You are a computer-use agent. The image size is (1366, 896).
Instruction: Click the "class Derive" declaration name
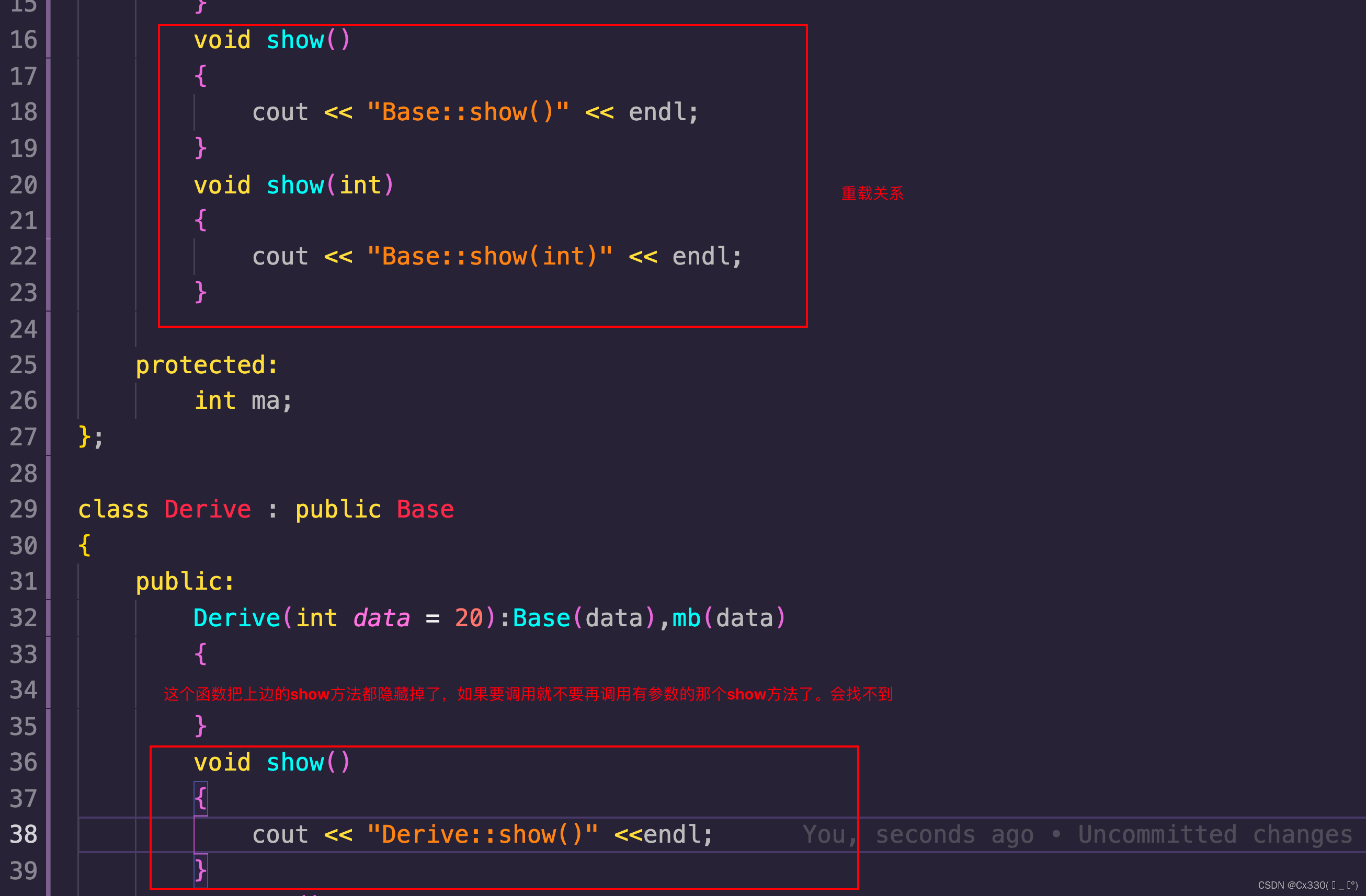[x=207, y=509]
